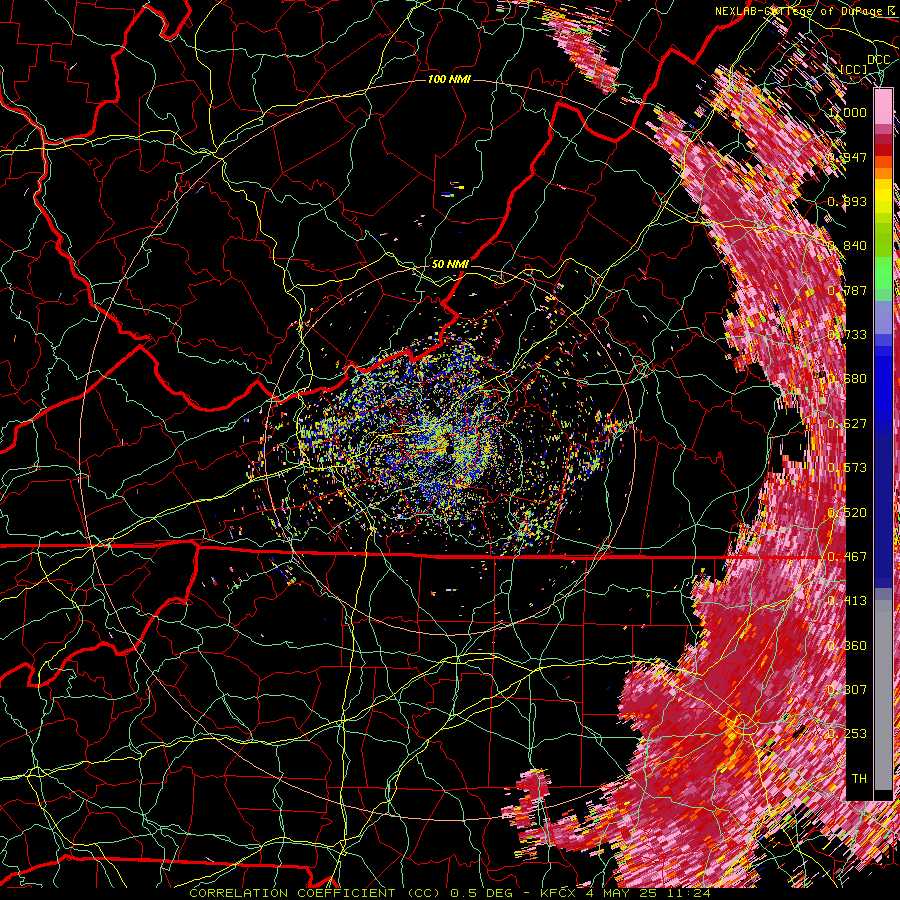Screen dimensions: 900x900
Task: Click the 0.893 scale value
Action: (847, 201)
